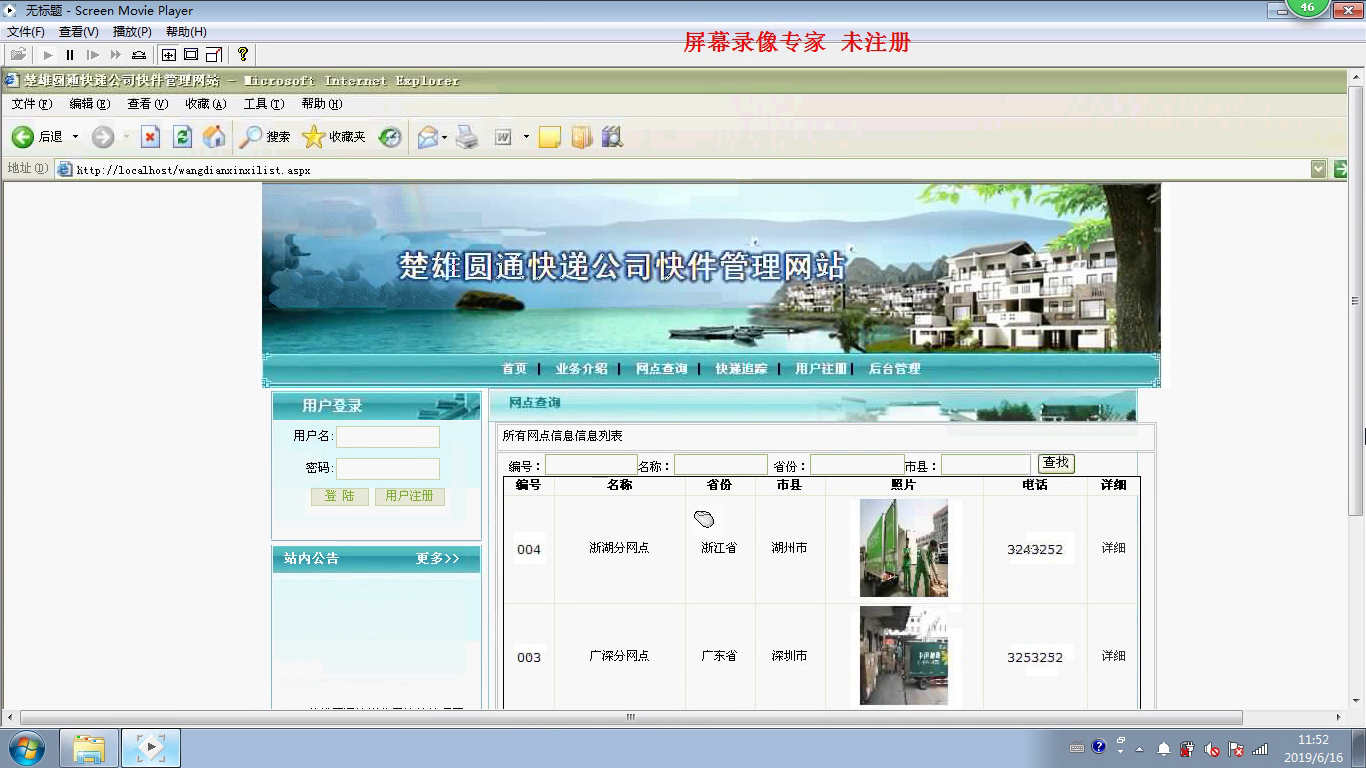Click the IE Print icon

point(467,137)
